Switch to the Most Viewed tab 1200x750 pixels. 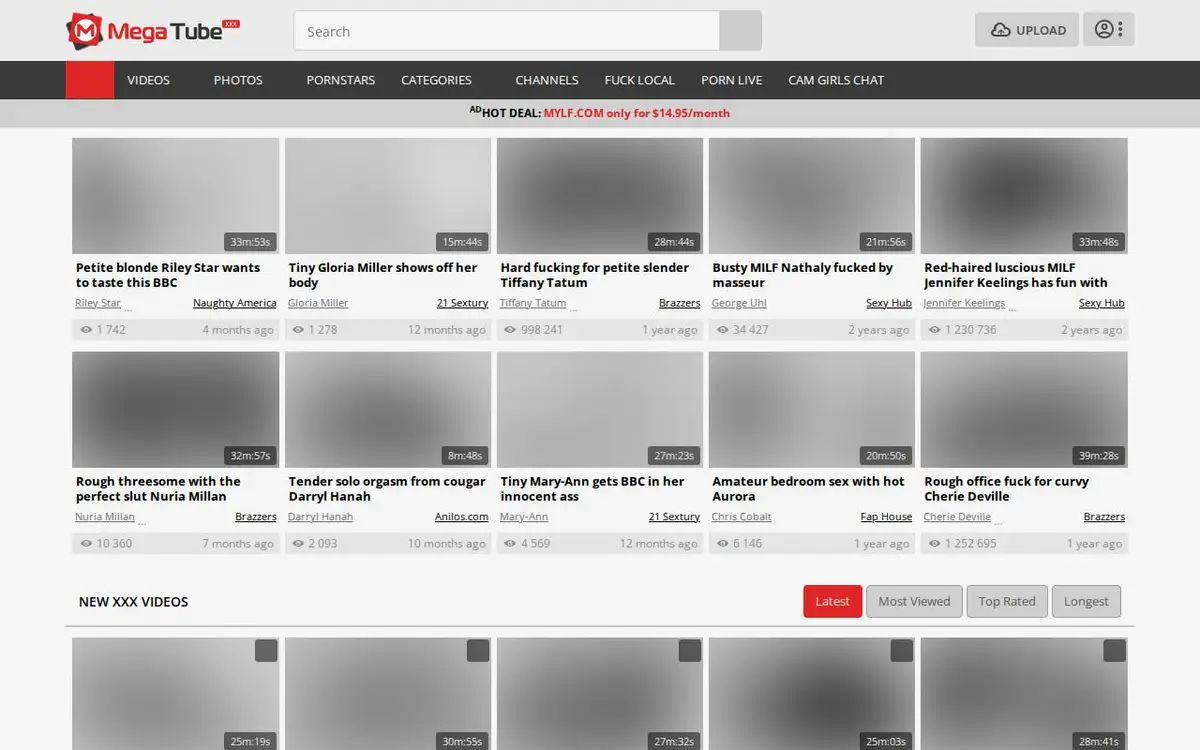[x=914, y=601]
